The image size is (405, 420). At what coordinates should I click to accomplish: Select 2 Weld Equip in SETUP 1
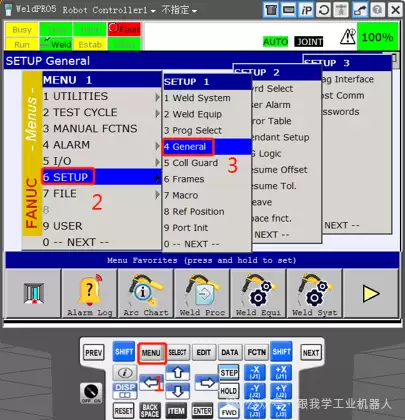point(207,114)
